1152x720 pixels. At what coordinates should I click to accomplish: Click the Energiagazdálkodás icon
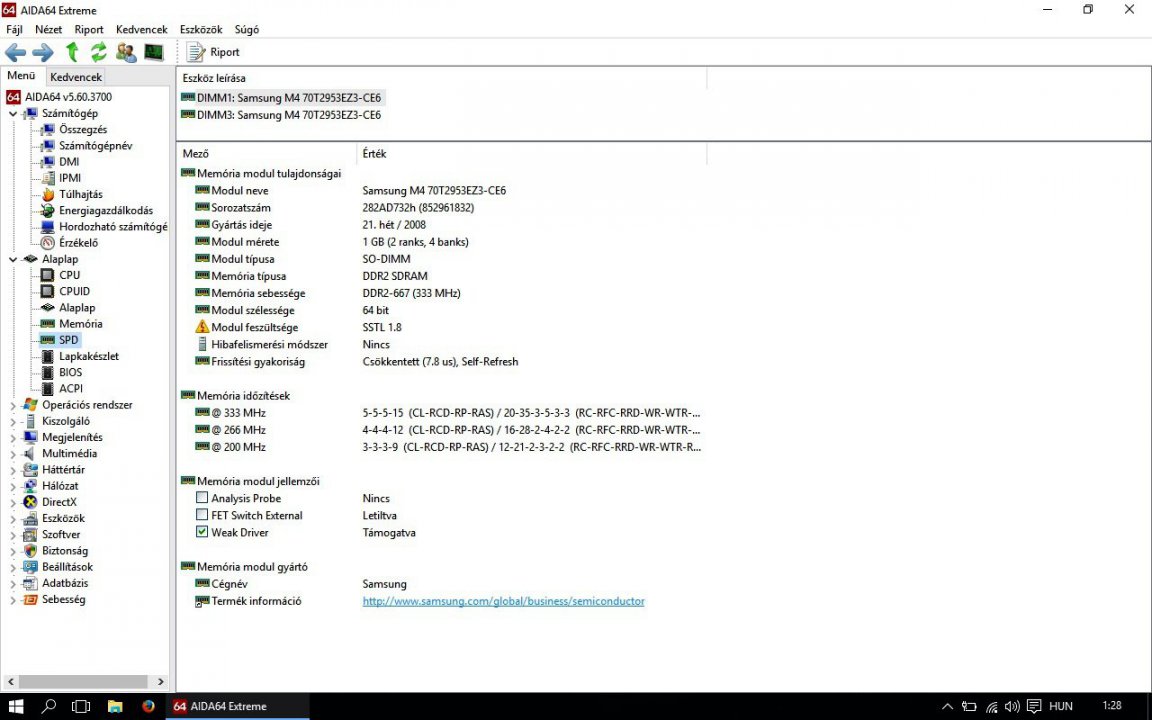coord(47,210)
